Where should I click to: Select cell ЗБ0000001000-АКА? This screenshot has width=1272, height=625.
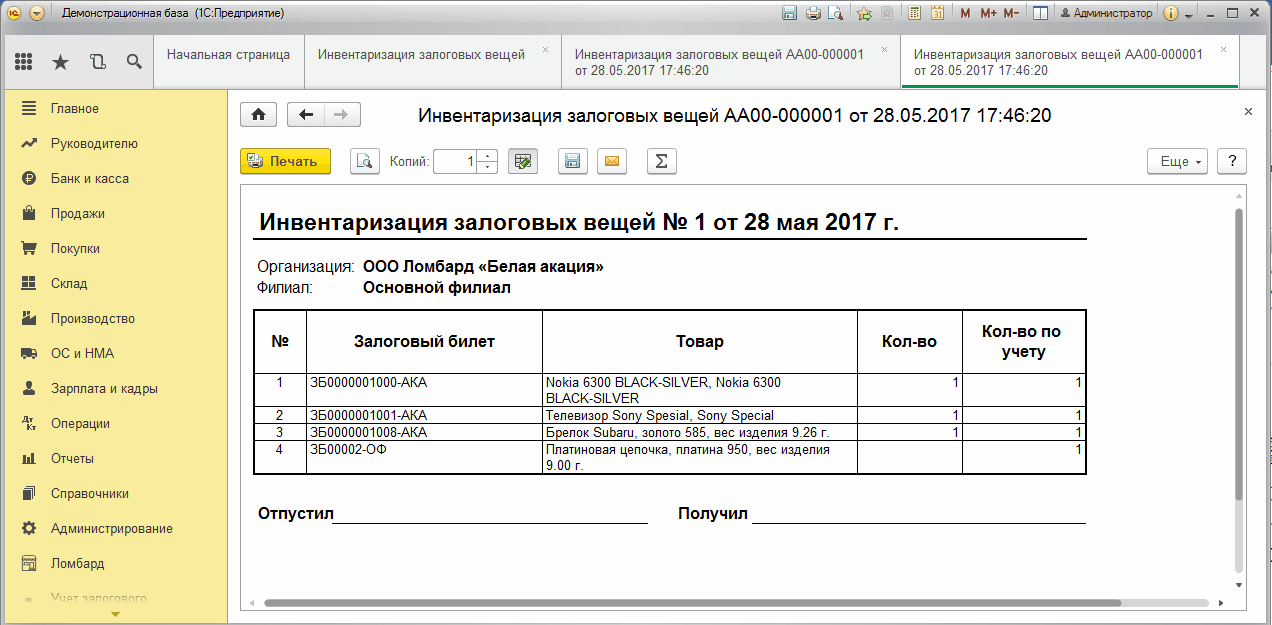pos(424,390)
